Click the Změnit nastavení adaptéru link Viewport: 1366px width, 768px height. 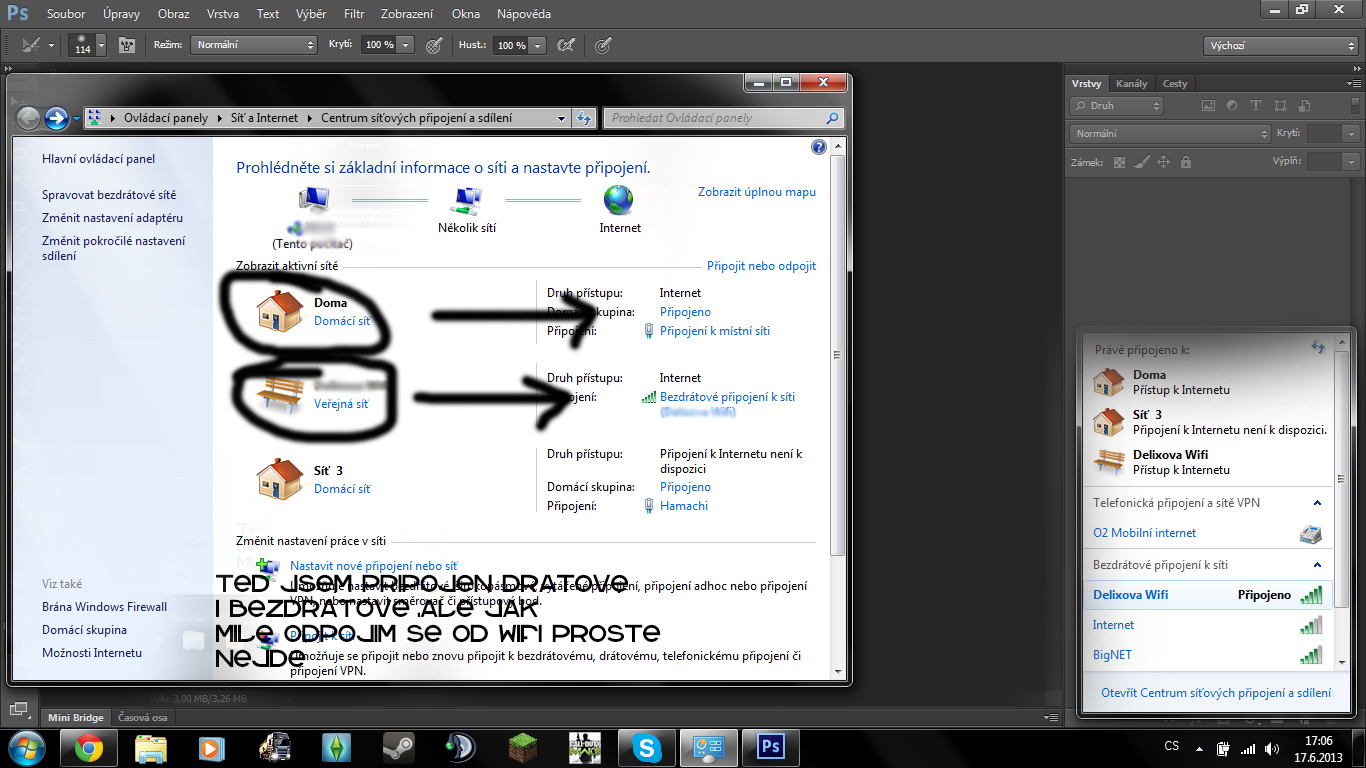(x=112, y=218)
